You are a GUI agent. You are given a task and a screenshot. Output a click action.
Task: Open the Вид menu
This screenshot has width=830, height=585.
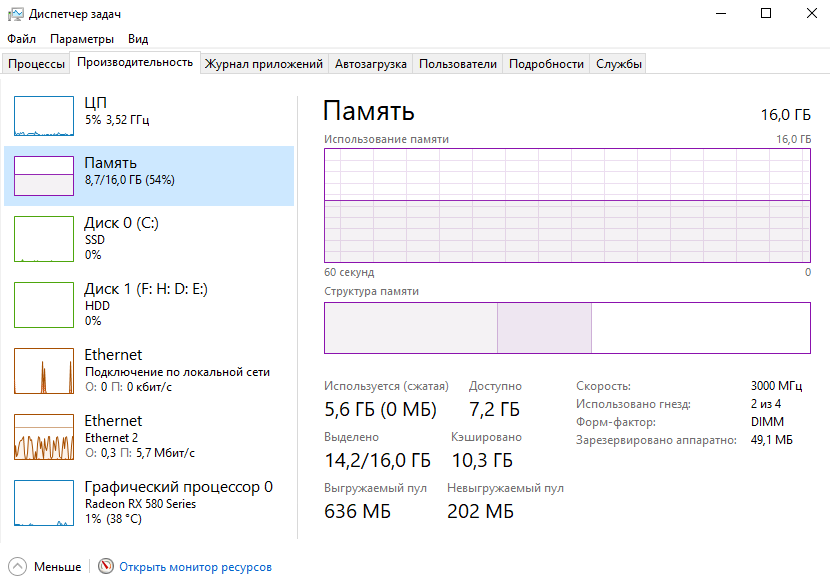138,39
